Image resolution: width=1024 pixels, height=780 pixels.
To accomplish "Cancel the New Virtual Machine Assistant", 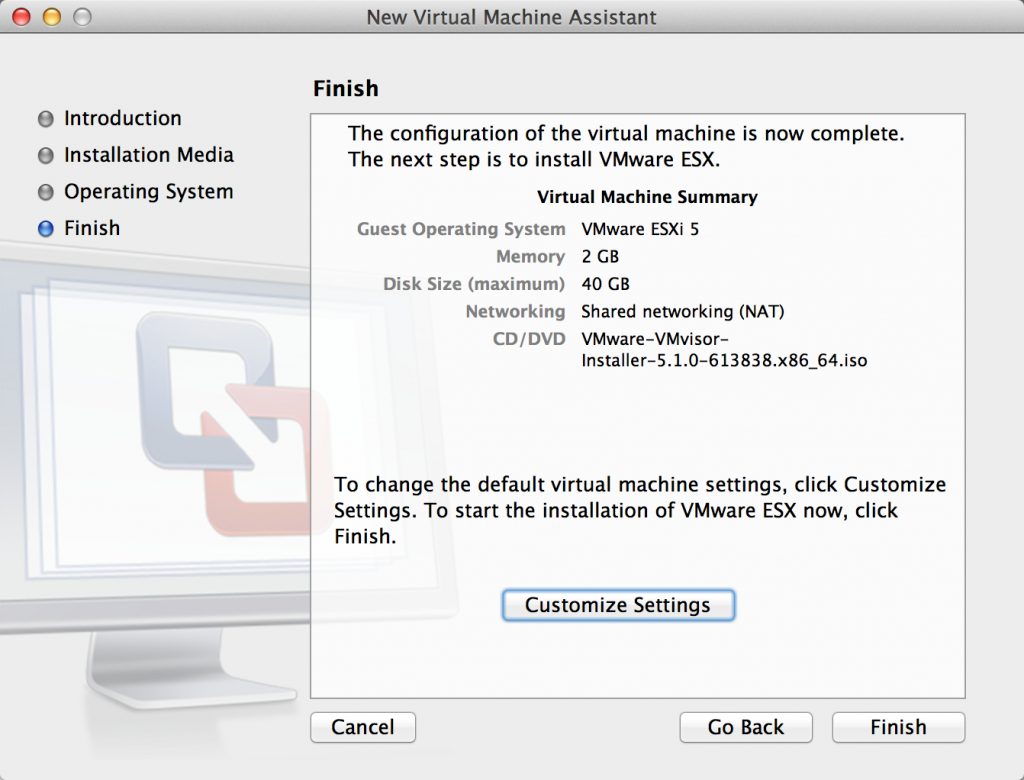I will (x=362, y=727).
